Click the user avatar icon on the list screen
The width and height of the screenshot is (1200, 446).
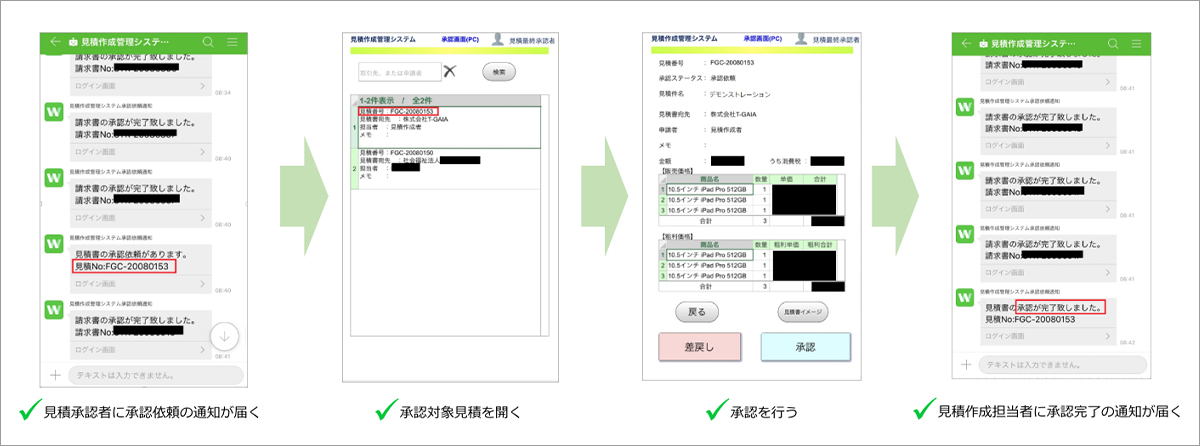pyautogui.click(x=497, y=39)
